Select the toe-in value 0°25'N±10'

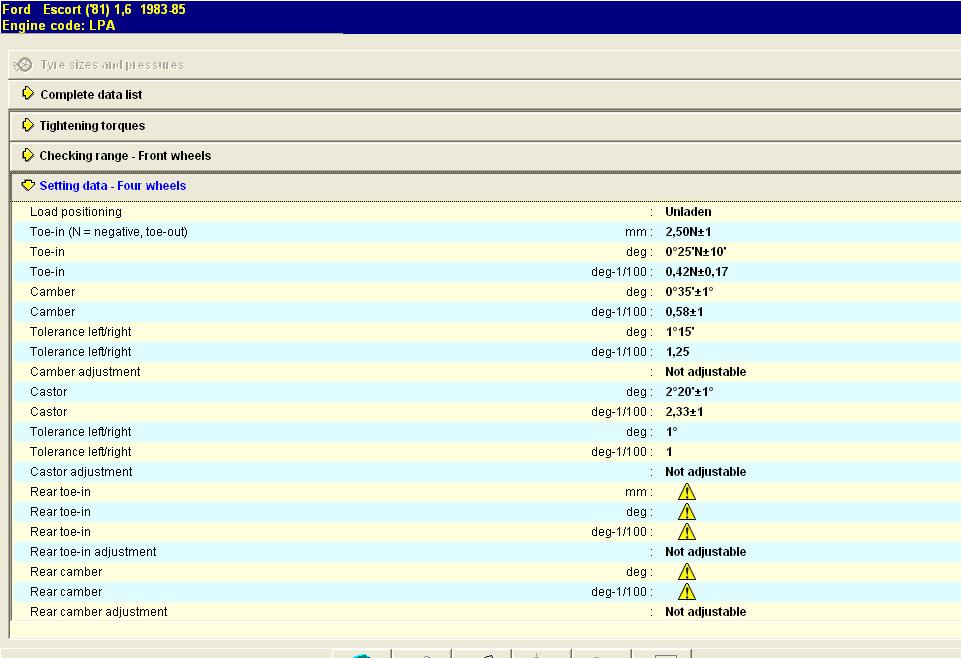click(x=696, y=252)
